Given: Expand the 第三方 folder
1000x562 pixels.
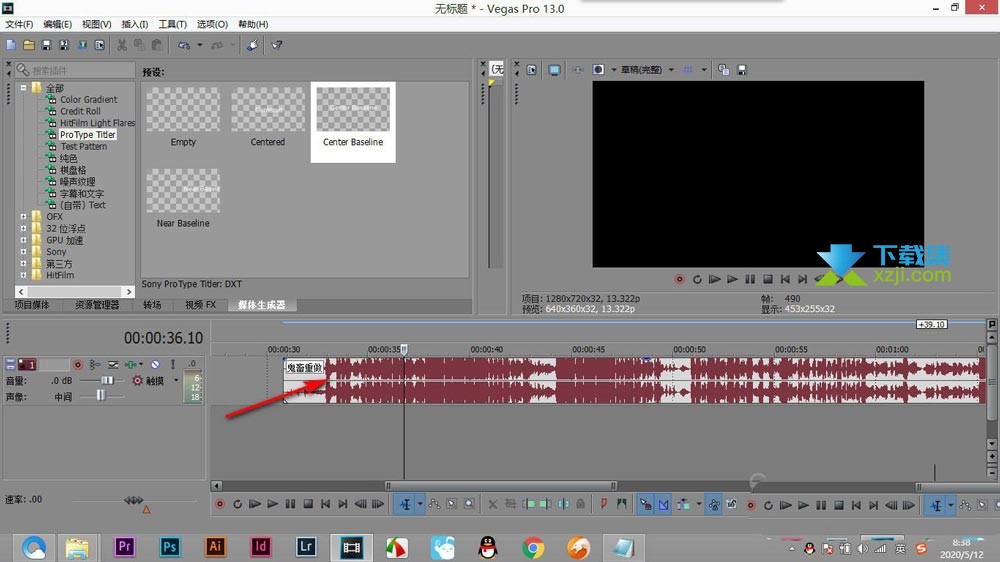Looking at the screenshot, I should click(x=24, y=263).
